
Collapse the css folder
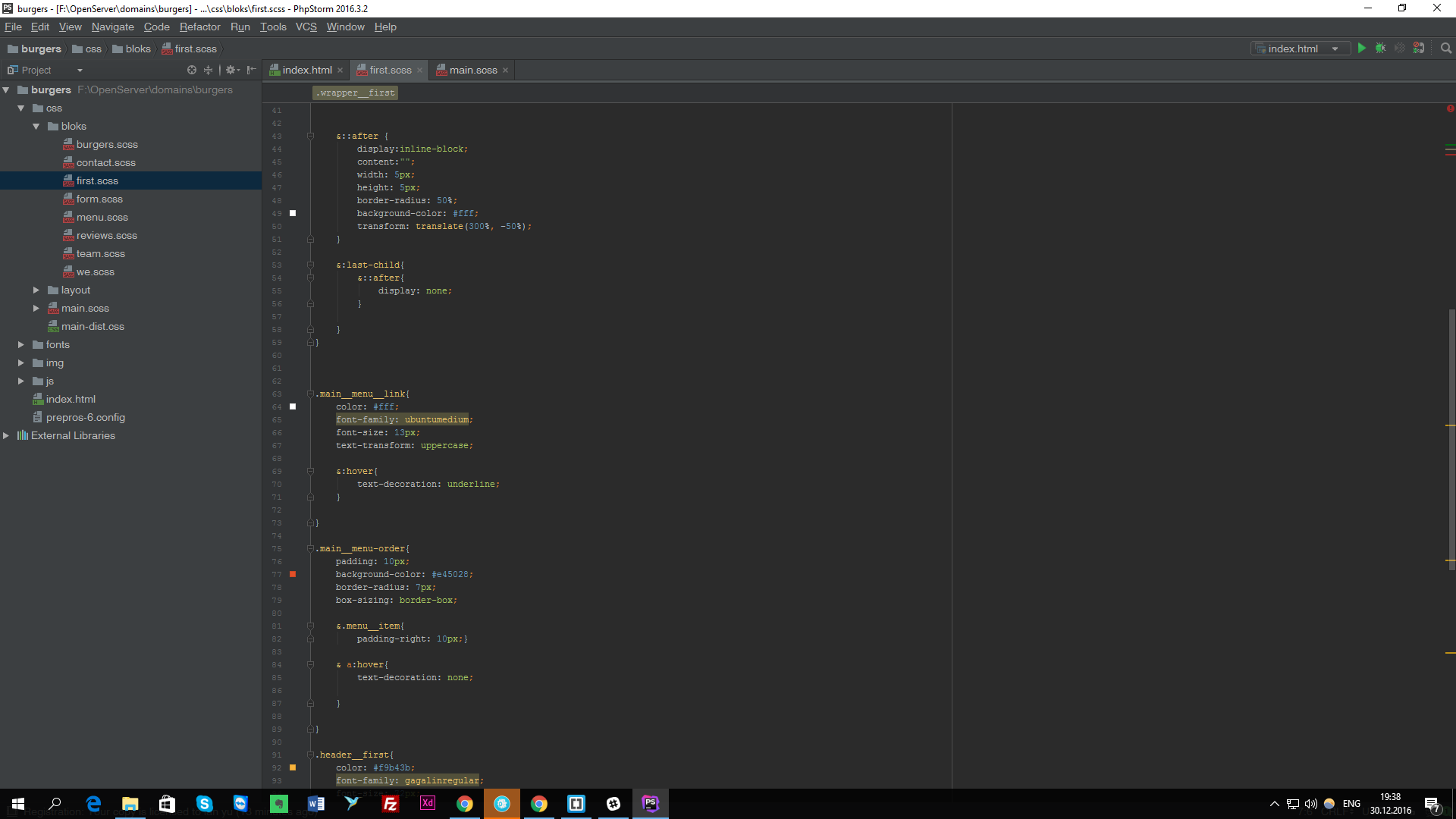[21, 108]
